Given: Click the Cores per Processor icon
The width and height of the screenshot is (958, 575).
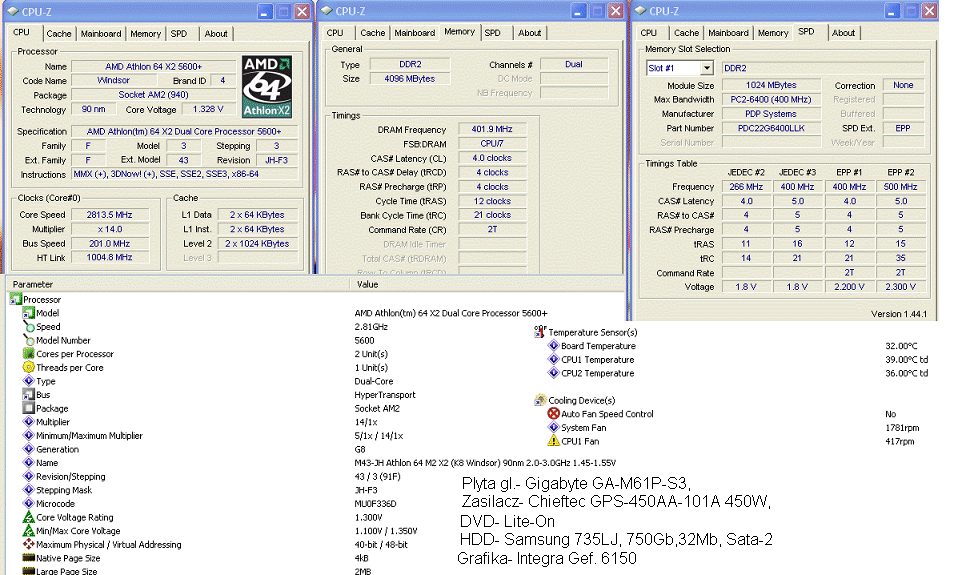Looking at the screenshot, I should click(x=28, y=354).
